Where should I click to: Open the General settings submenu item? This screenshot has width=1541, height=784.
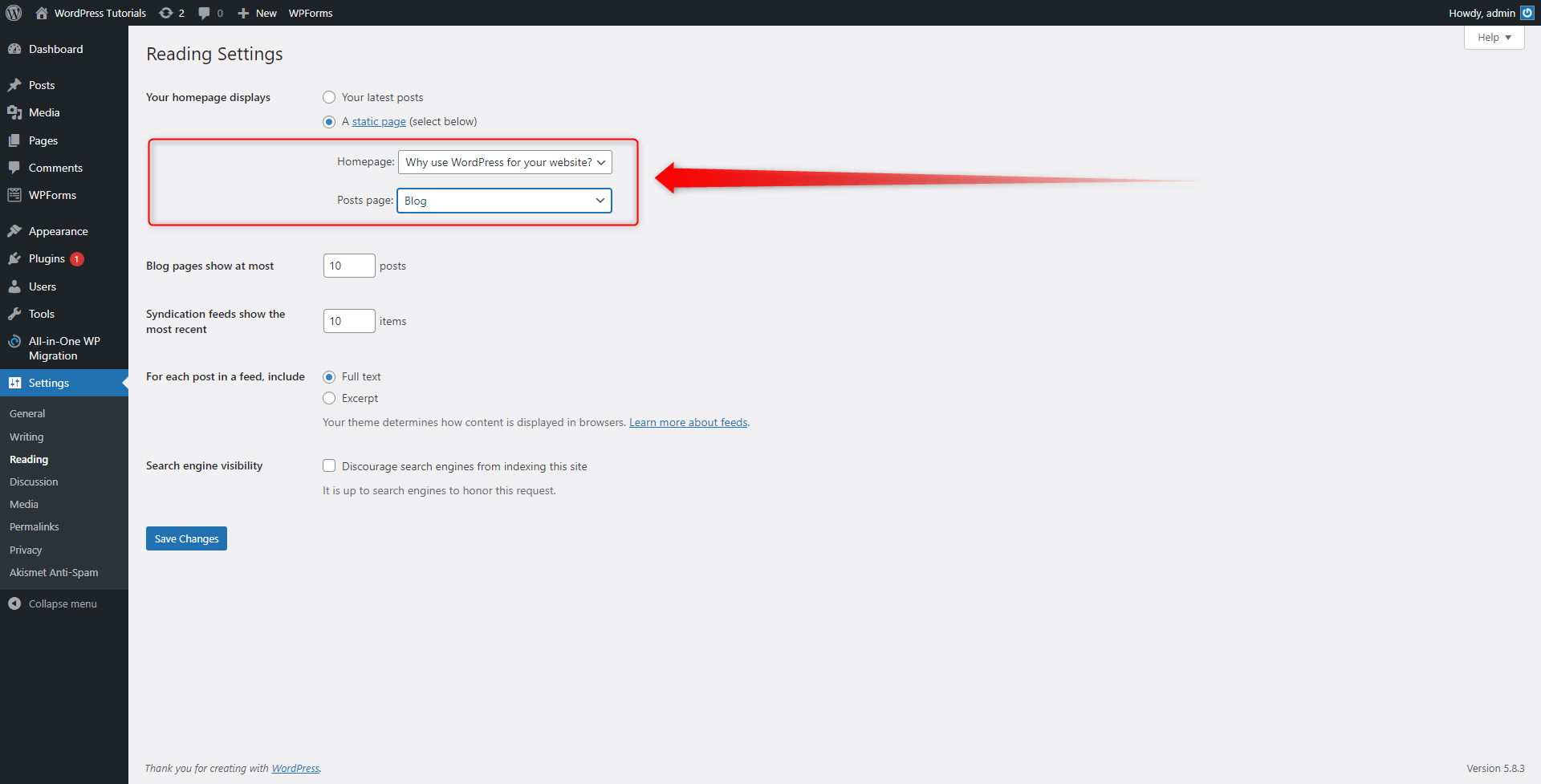pos(27,413)
